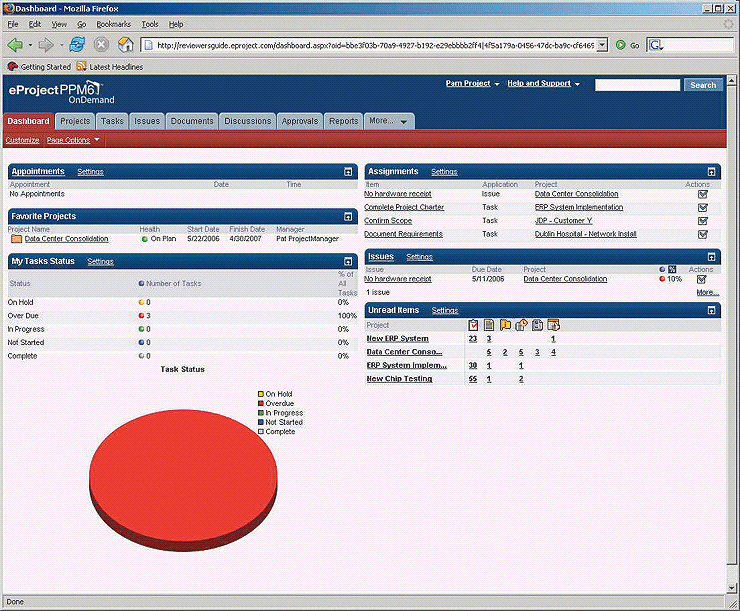Viewport: 740px width, 611px height.
Task: Click action icon for Document Requirements
Action: pyautogui.click(x=703, y=234)
